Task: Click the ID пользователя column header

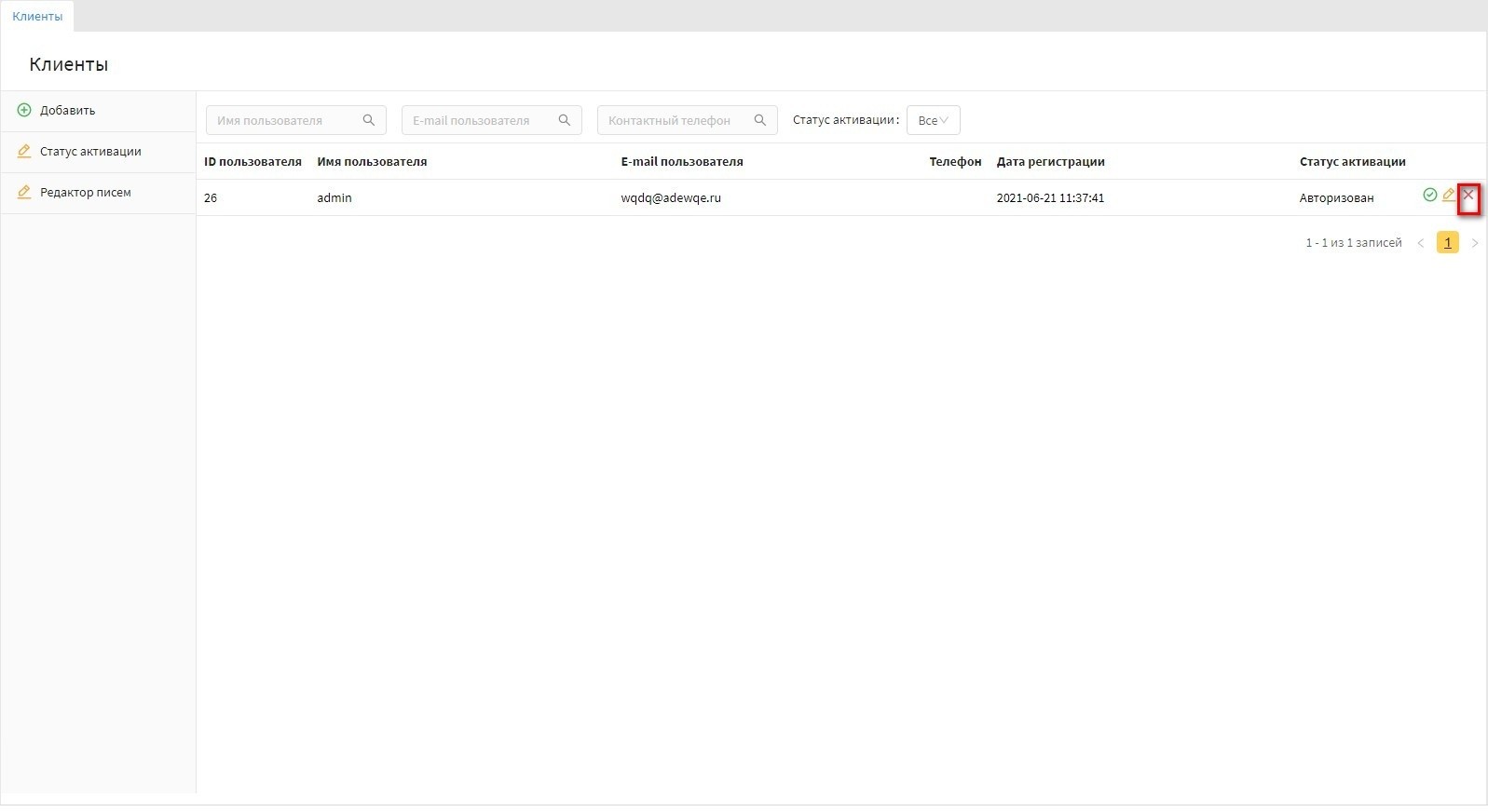Action: (x=253, y=162)
